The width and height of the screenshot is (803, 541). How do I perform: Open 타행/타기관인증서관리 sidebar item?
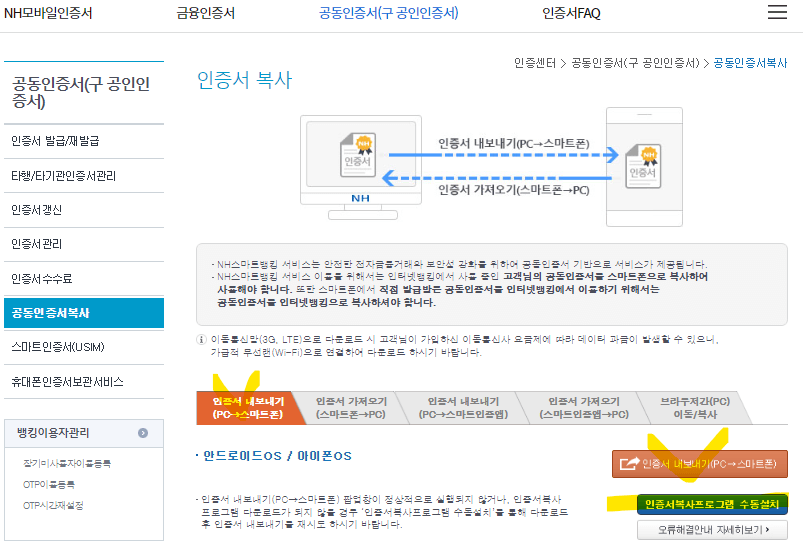pos(84,176)
